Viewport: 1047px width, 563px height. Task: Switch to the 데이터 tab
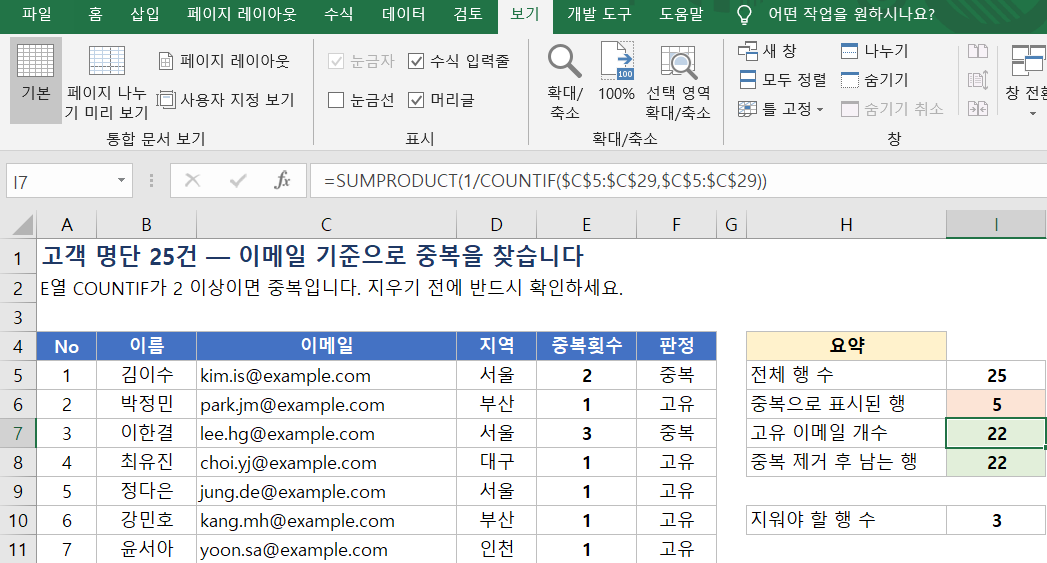click(x=403, y=15)
